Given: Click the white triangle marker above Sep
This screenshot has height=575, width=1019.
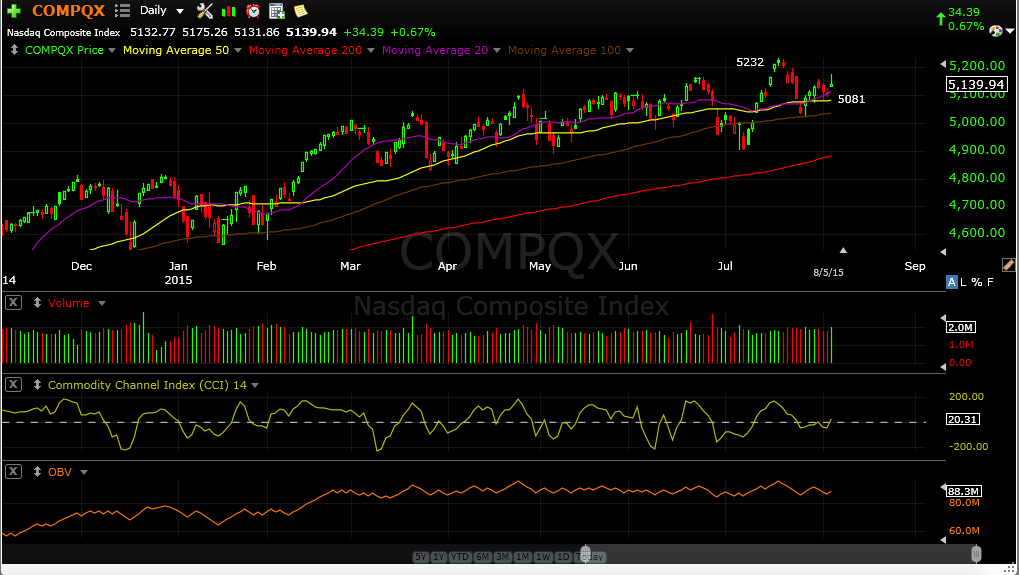Looking at the screenshot, I should pos(843,250).
